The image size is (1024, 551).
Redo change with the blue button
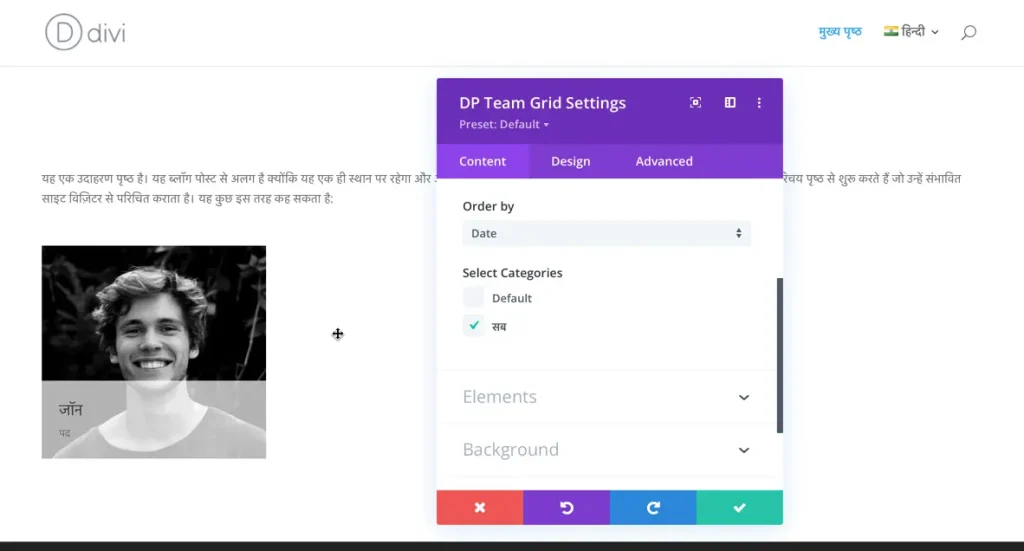[x=653, y=507]
